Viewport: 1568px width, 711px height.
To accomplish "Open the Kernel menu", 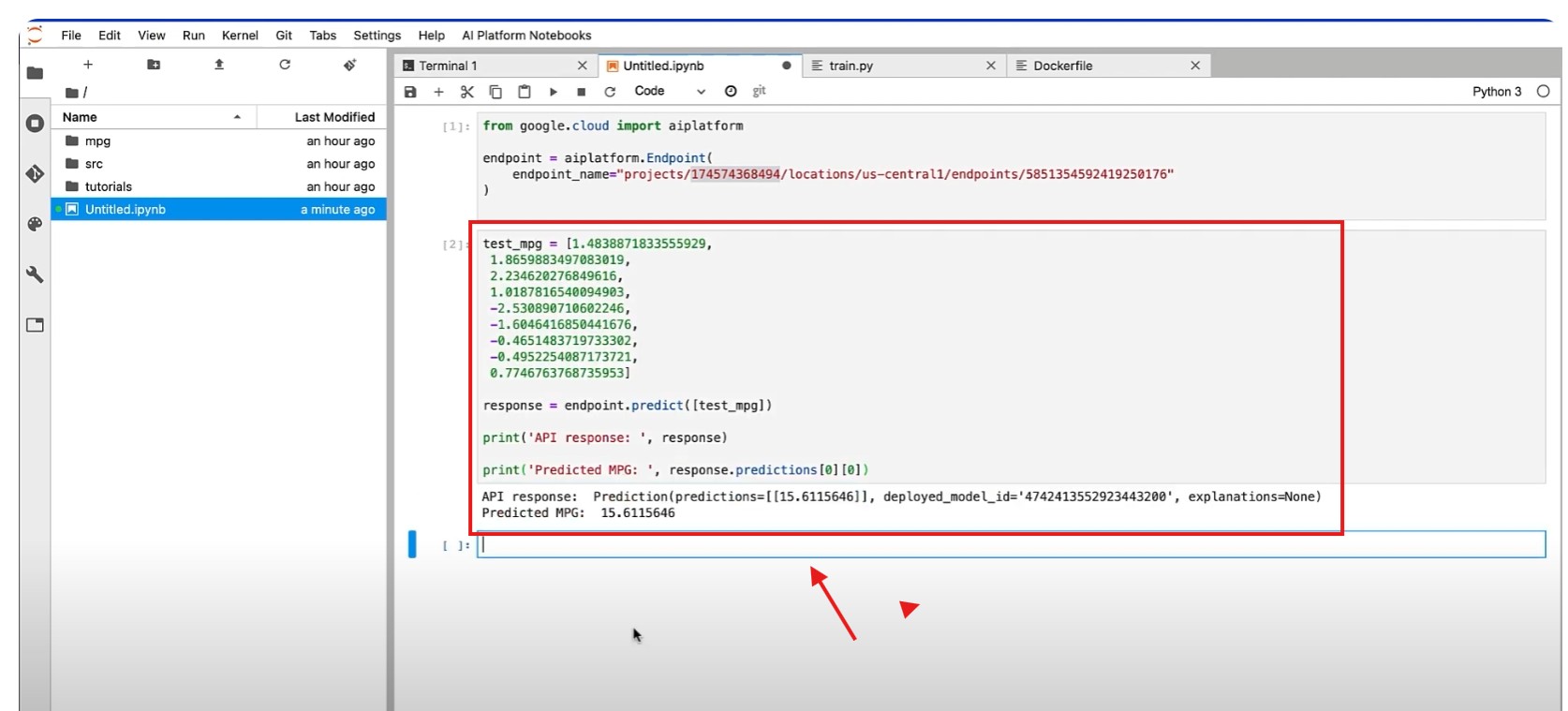I will click(x=240, y=36).
